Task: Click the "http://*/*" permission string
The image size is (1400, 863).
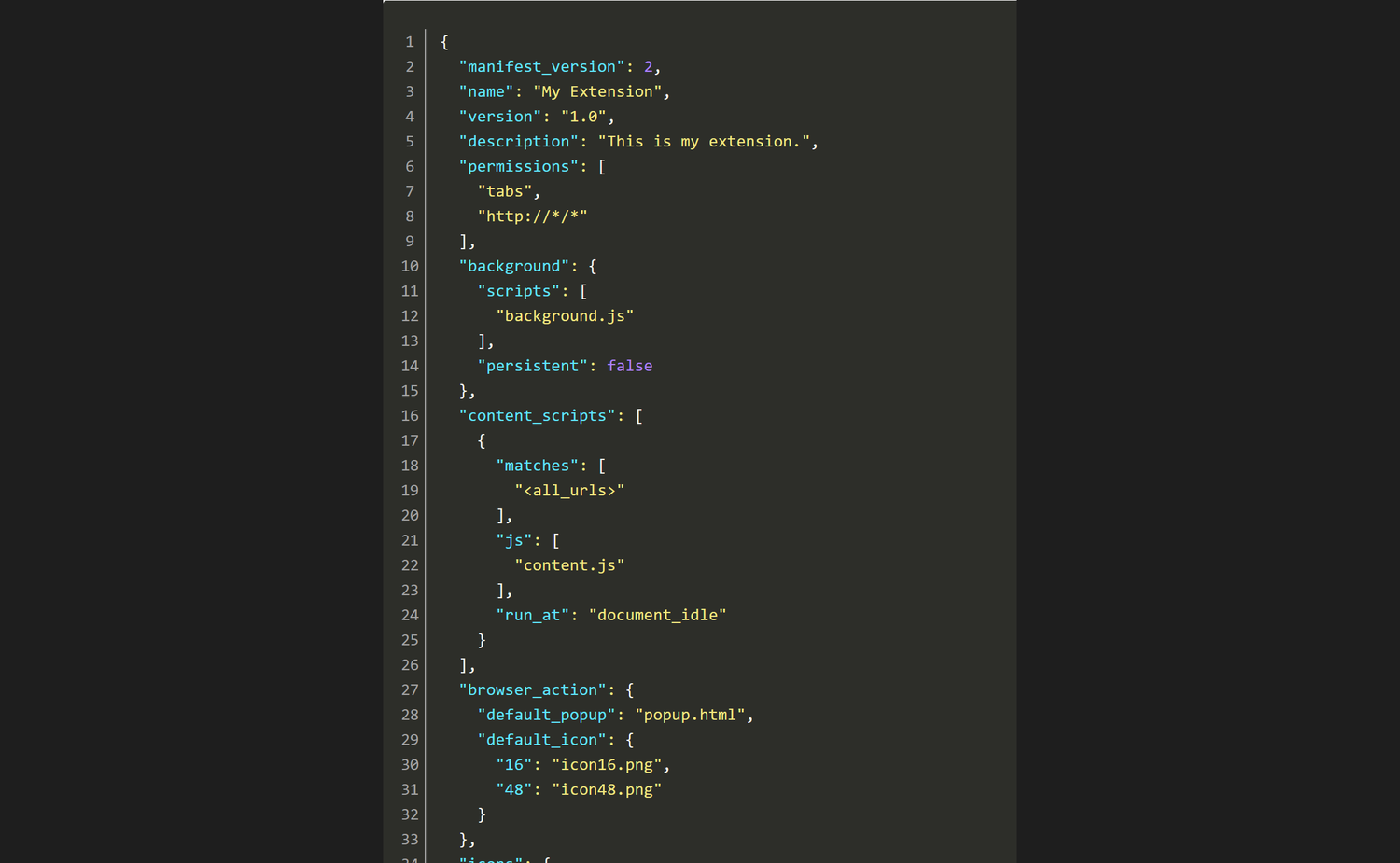Action: 532,216
